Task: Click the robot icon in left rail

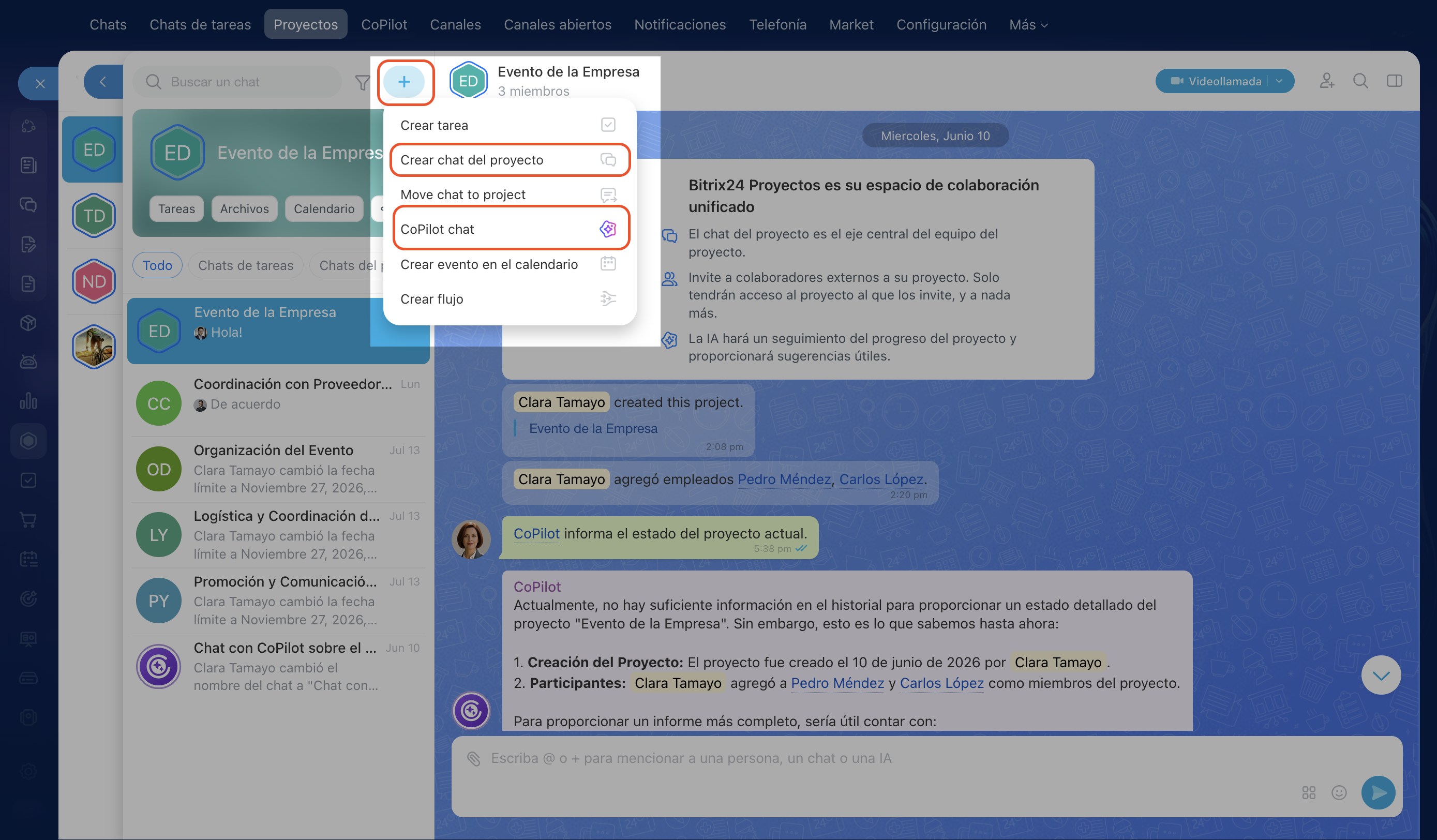Action: [x=28, y=362]
